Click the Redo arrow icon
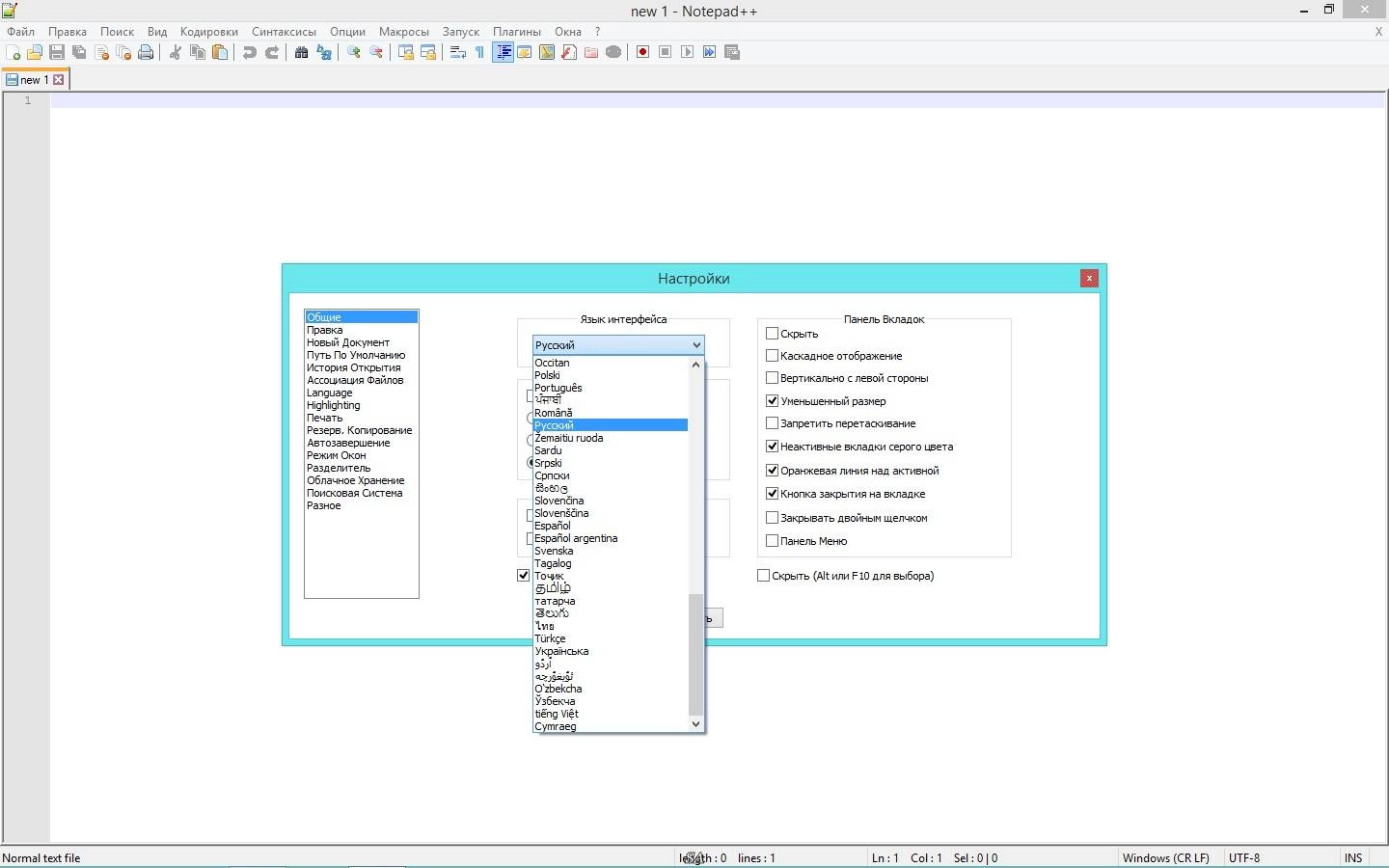Image resolution: width=1389 pixels, height=868 pixels. (272, 52)
